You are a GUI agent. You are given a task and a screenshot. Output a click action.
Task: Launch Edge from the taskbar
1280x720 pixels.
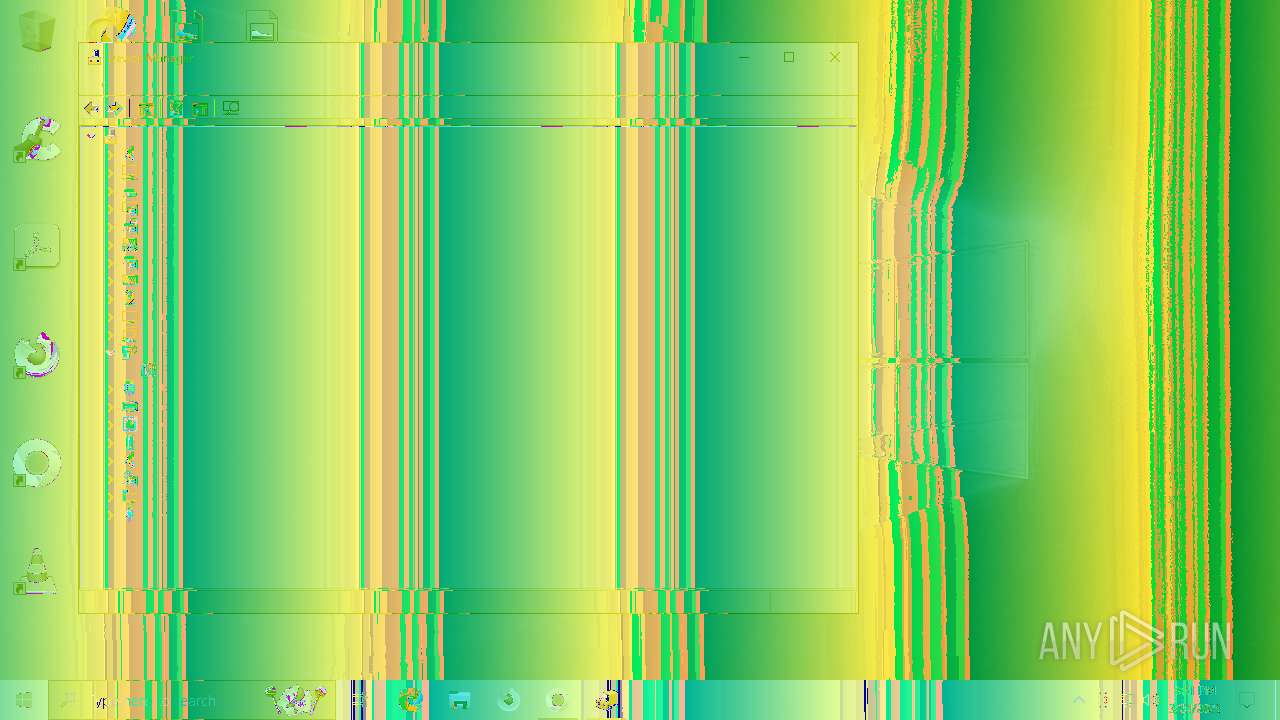pos(410,700)
